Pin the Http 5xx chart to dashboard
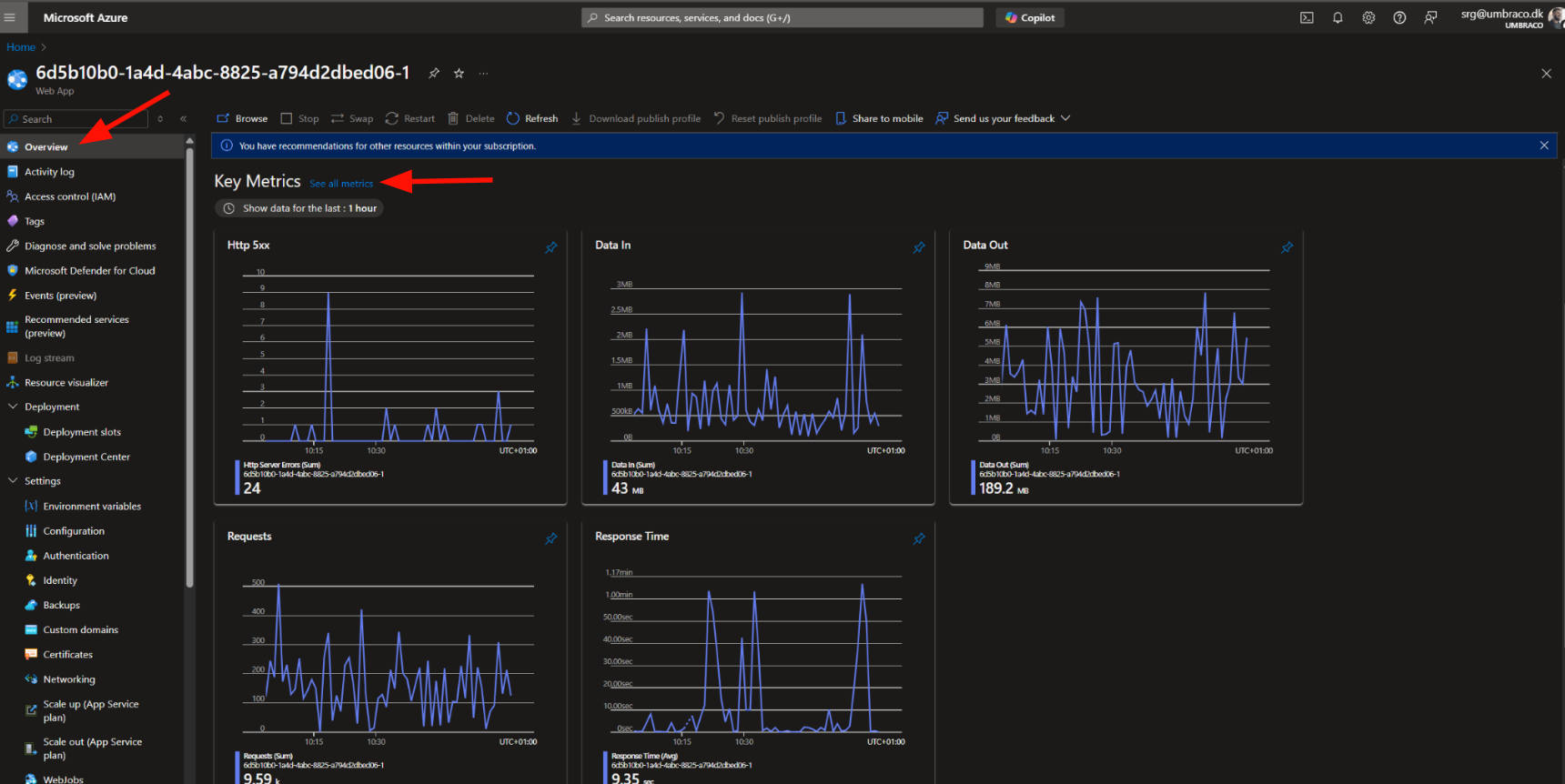 click(x=550, y=247)
